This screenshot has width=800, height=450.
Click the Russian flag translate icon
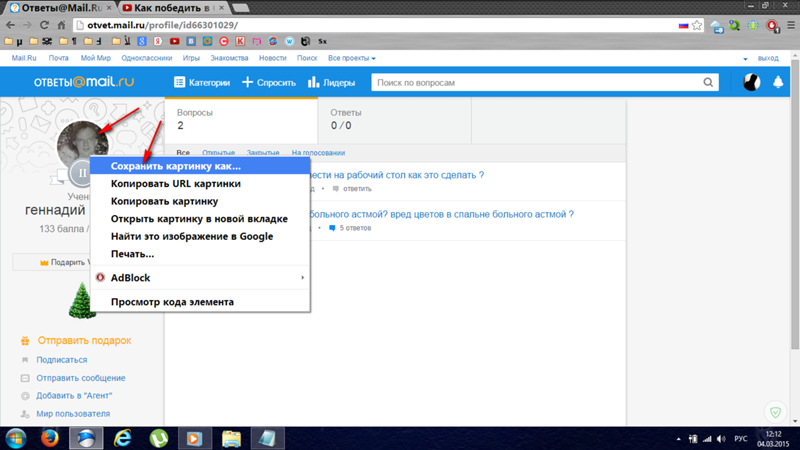(683, 26)
